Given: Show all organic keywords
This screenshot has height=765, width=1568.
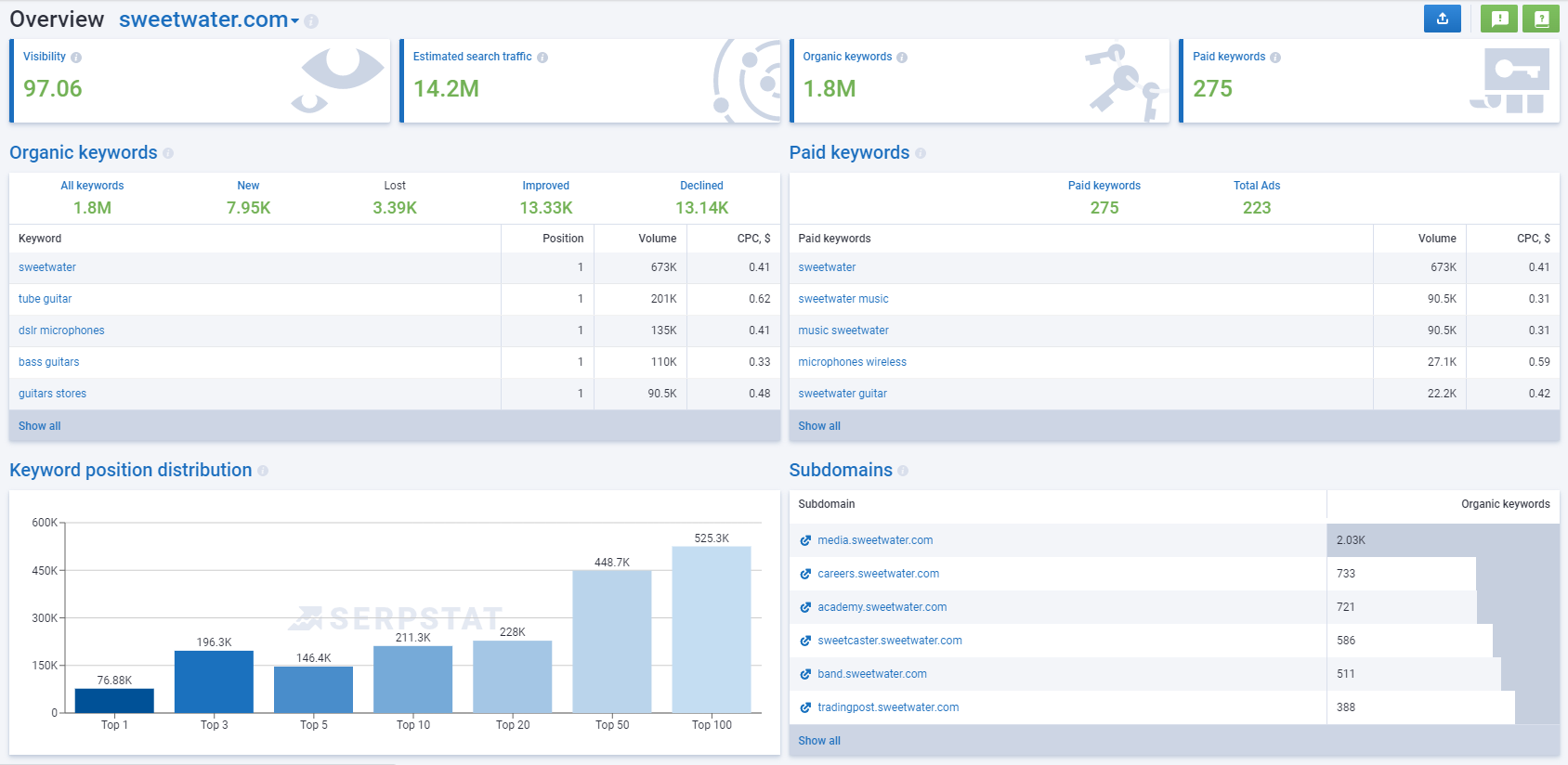Looking at the screenshot, I should click(40, 426).
